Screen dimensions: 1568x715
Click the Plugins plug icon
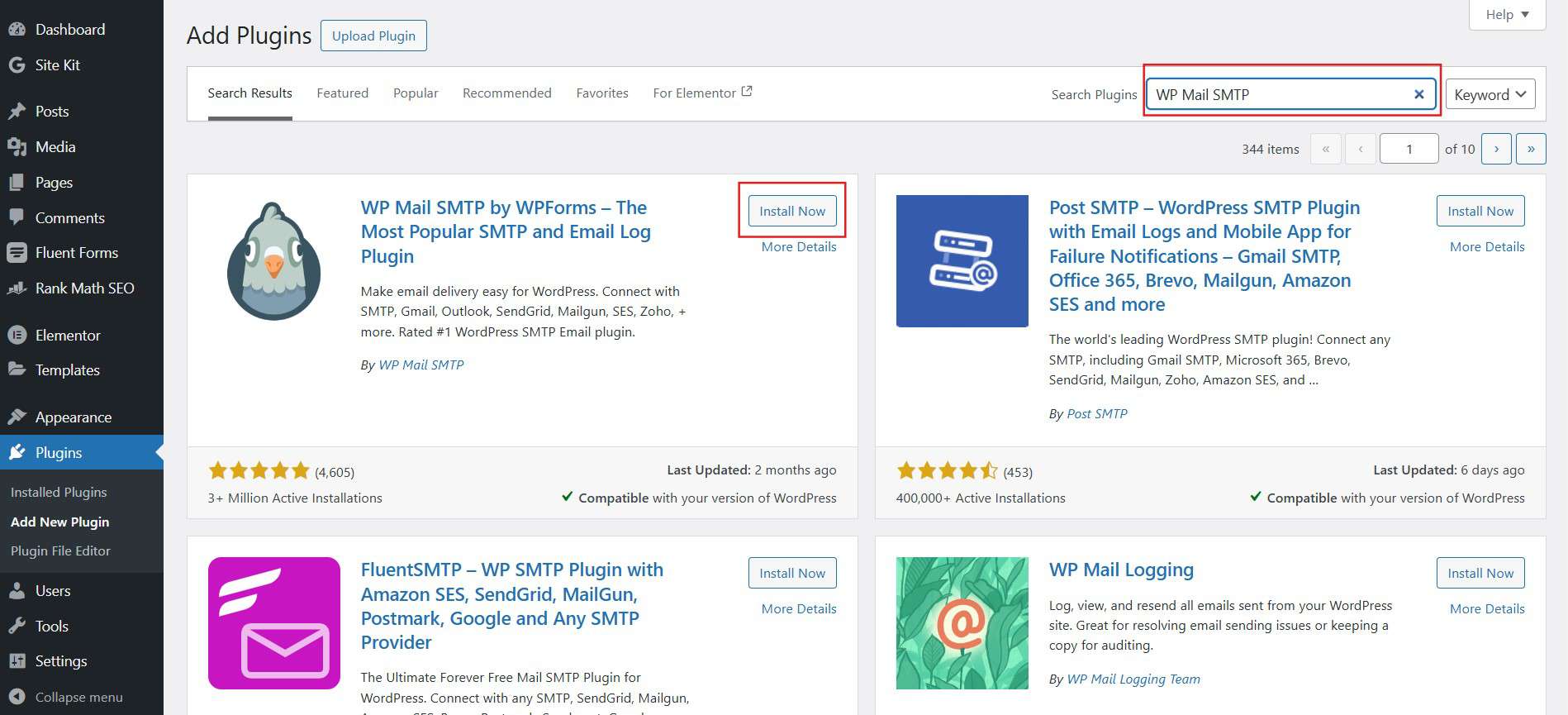17,452
